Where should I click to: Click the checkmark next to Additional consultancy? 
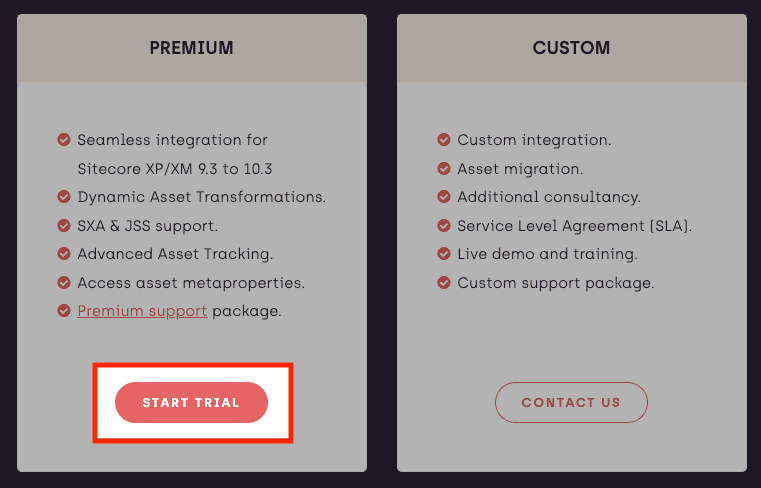pyautogui.click(x=444, y=197)
